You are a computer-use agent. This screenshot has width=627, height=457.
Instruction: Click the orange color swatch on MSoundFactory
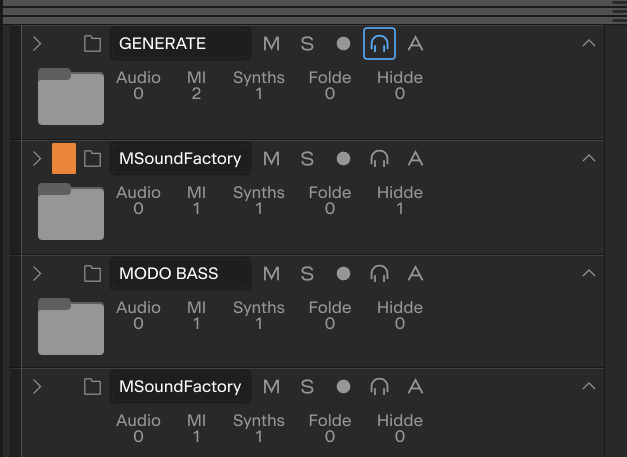click(x=64, y=158)
